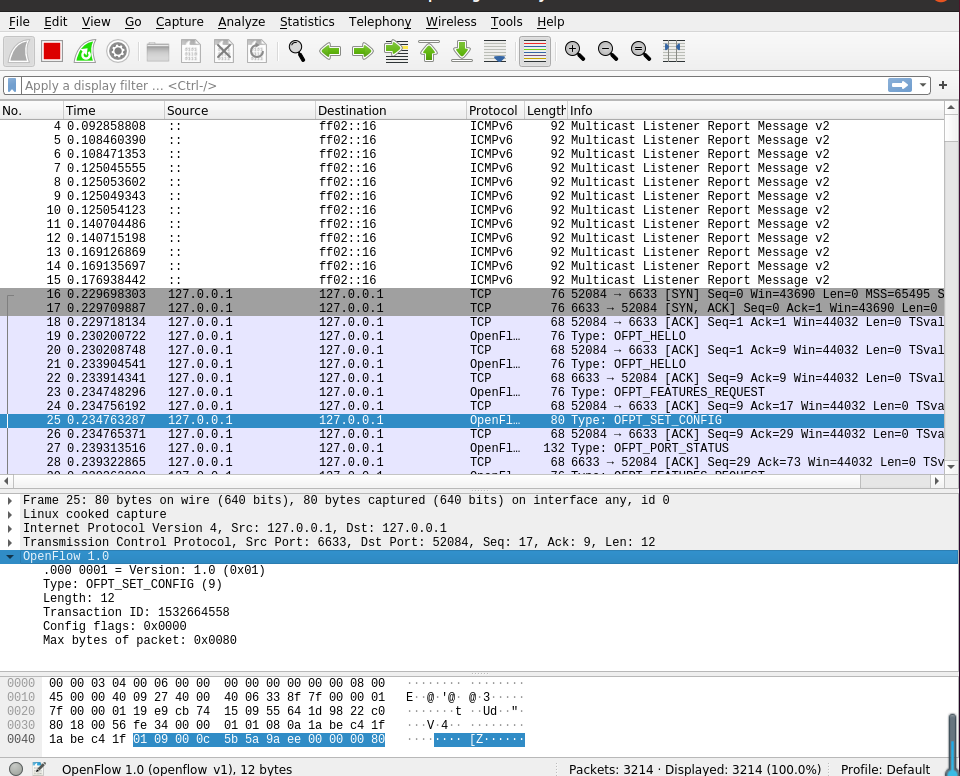Open the Analyze menu
The height and width of the screenshot is (776, 960).
[x=241, y=21]
